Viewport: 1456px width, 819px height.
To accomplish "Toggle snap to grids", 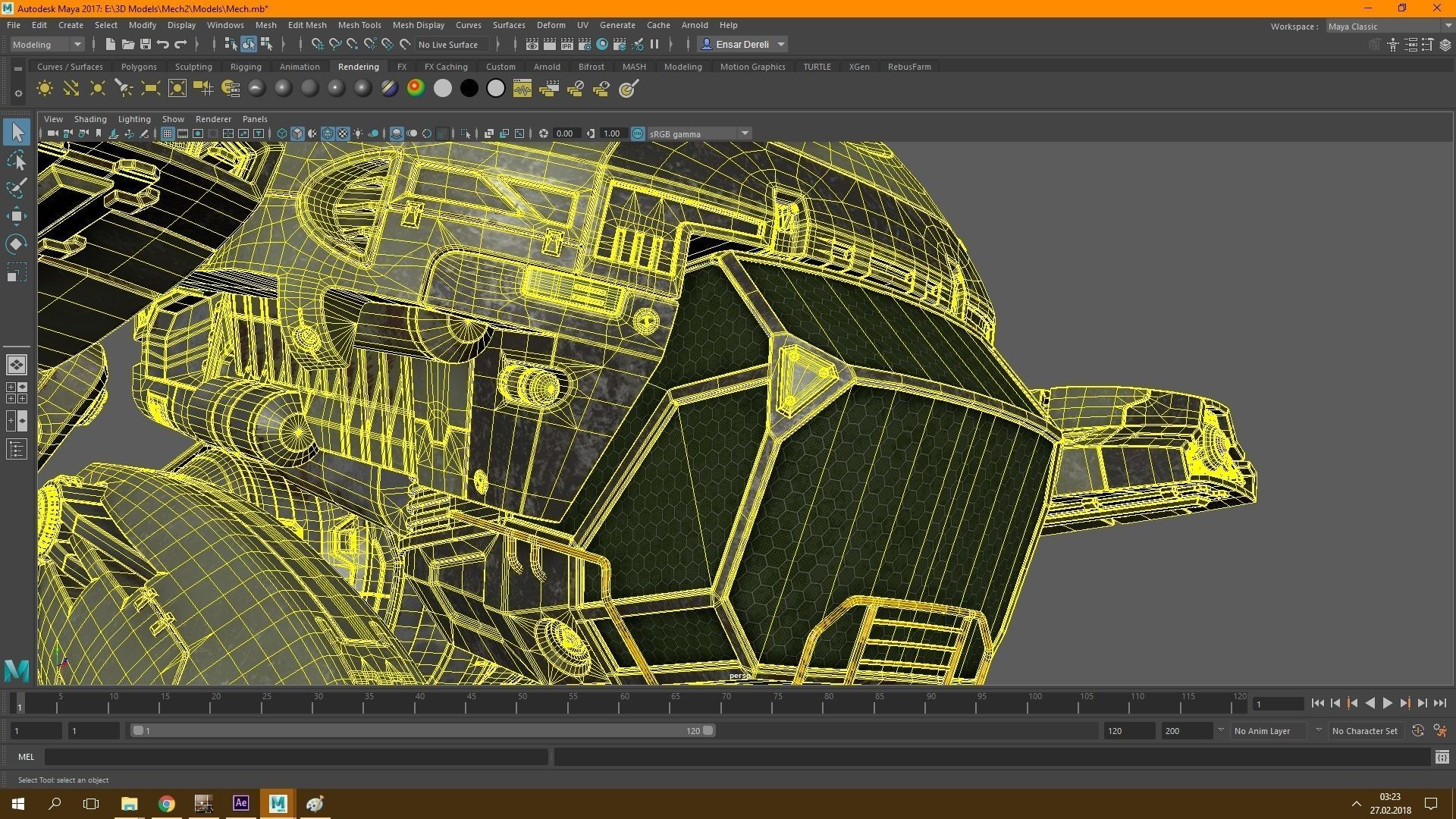I will tap(318, 45).
